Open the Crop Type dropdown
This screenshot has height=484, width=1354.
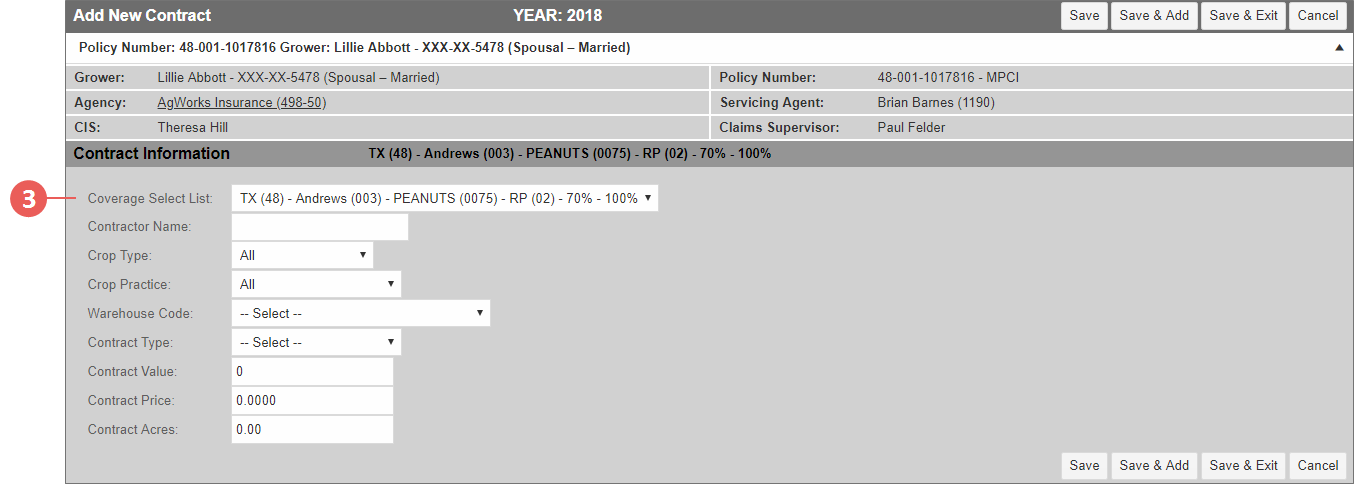coord(302,255)
